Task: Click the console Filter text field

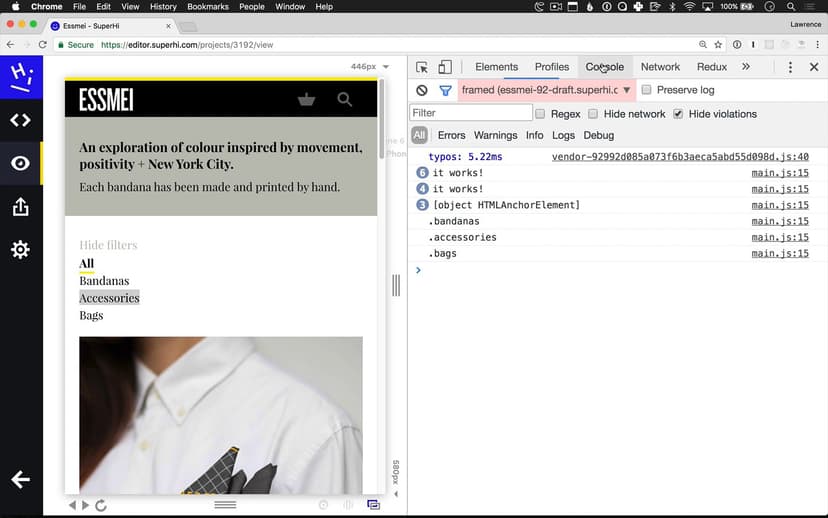Action: click(470, 113)
